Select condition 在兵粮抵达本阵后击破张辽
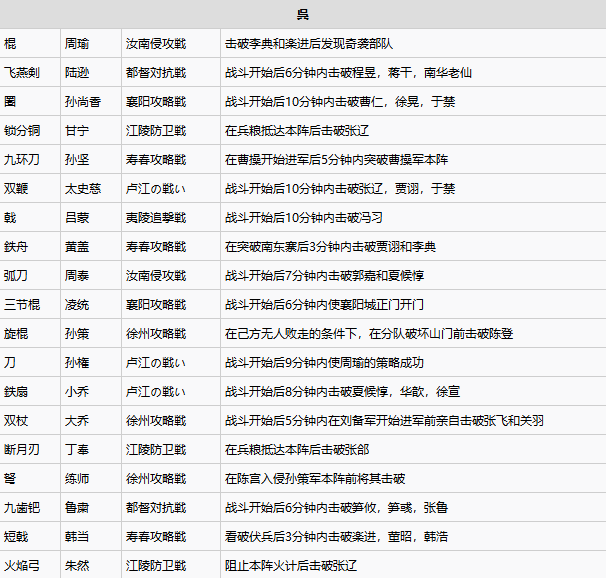This screenshot has width=606, height=578. click(x=297, y=131)
